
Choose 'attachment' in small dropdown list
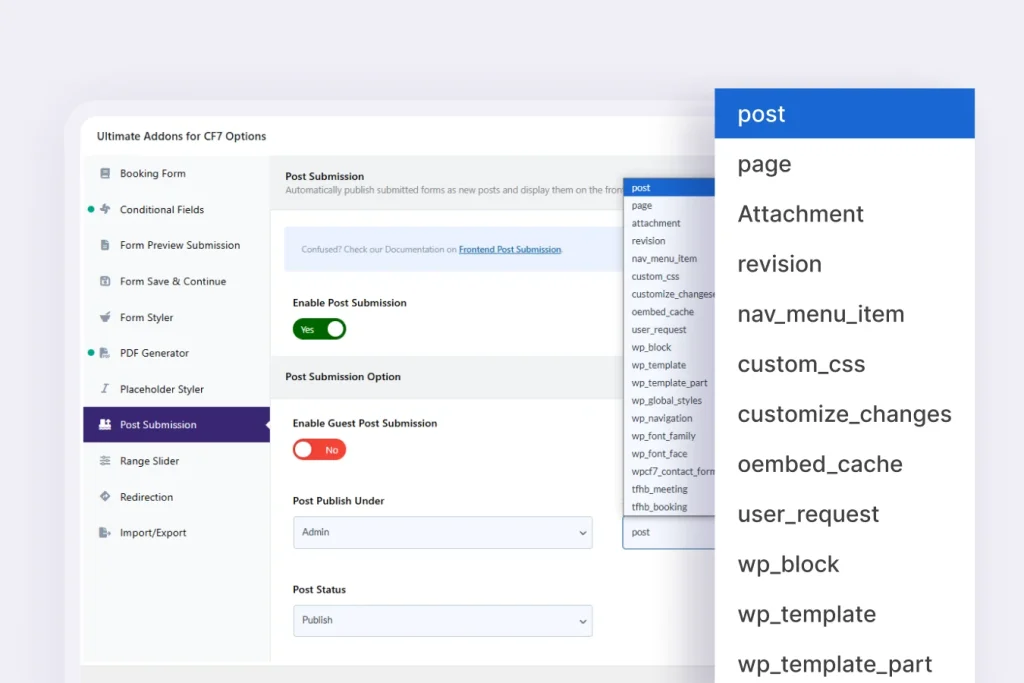pyautogui.click(x=669, y=223)
